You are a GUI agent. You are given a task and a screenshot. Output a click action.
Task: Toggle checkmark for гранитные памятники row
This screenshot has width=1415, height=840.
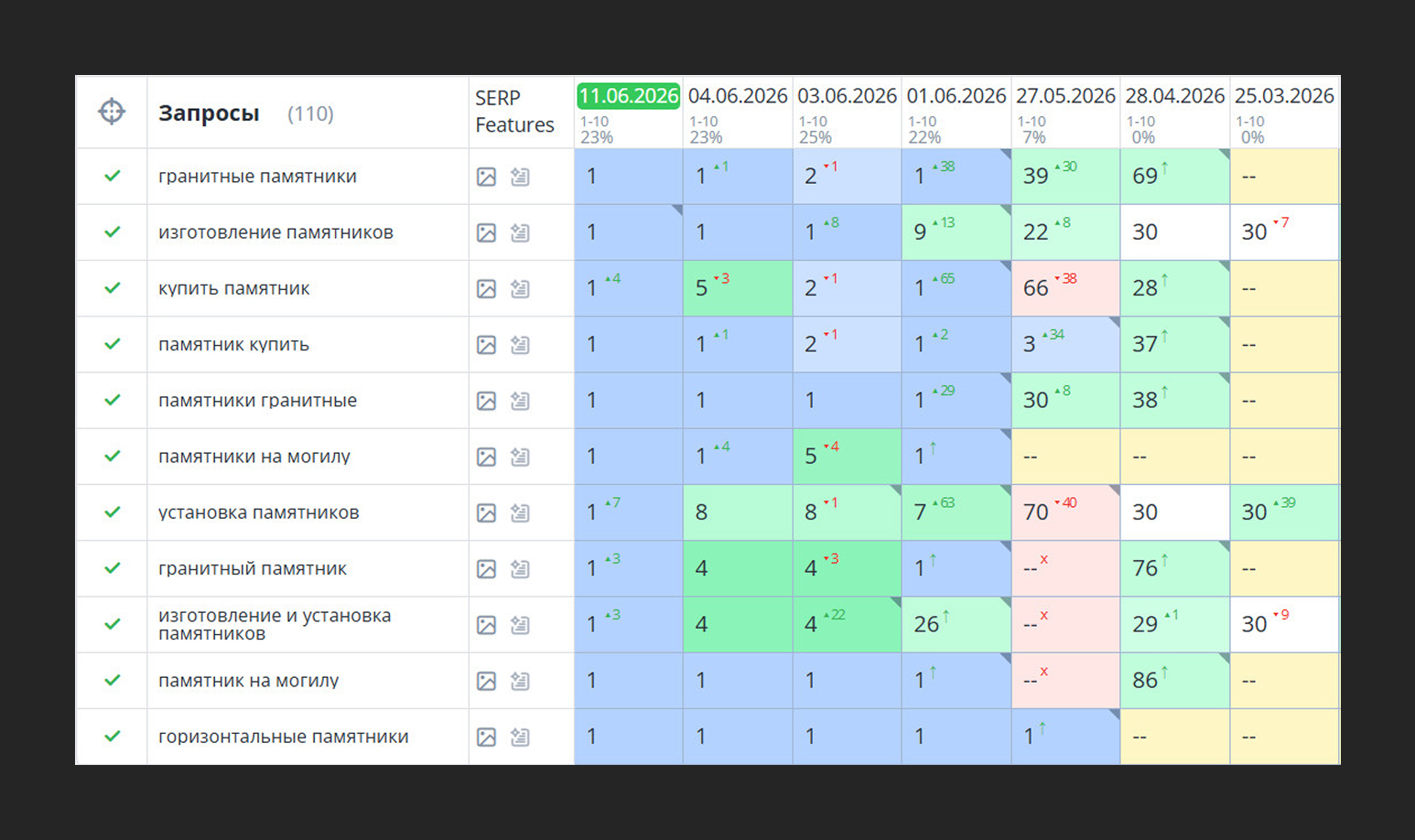(112, 176)
